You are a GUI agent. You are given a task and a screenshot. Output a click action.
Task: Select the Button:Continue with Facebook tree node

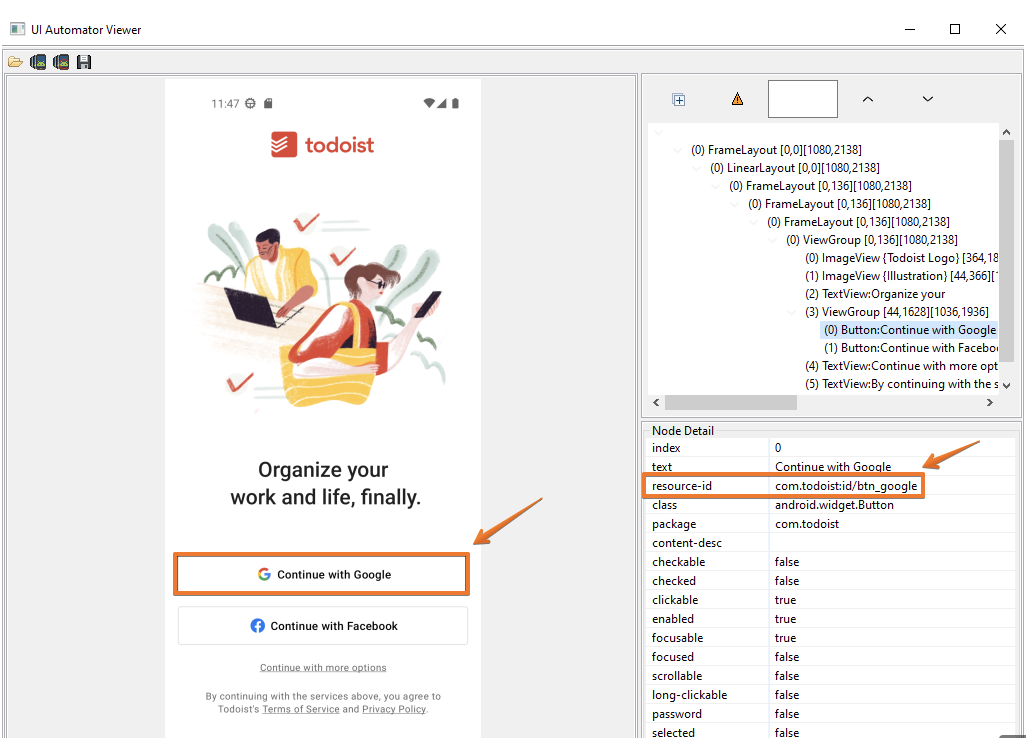pyautogui.click(x=910, y=348)
